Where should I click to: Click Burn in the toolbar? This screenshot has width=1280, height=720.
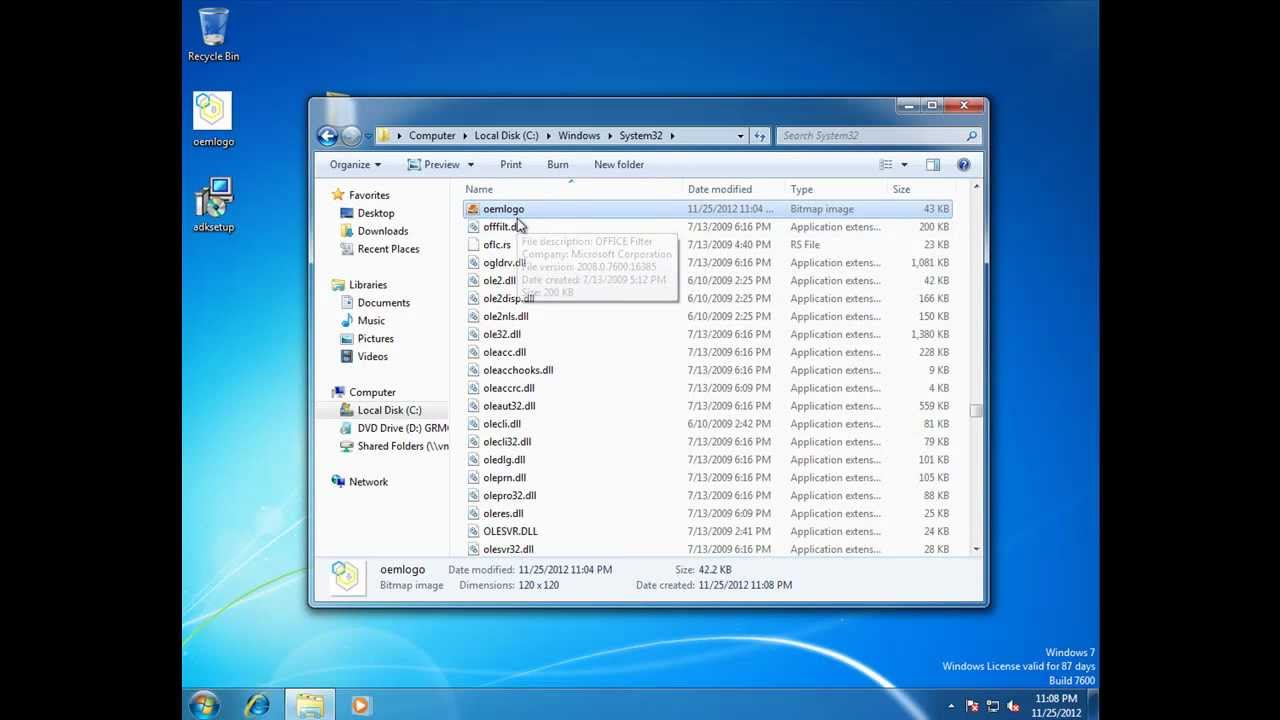(x=558, y=165)
